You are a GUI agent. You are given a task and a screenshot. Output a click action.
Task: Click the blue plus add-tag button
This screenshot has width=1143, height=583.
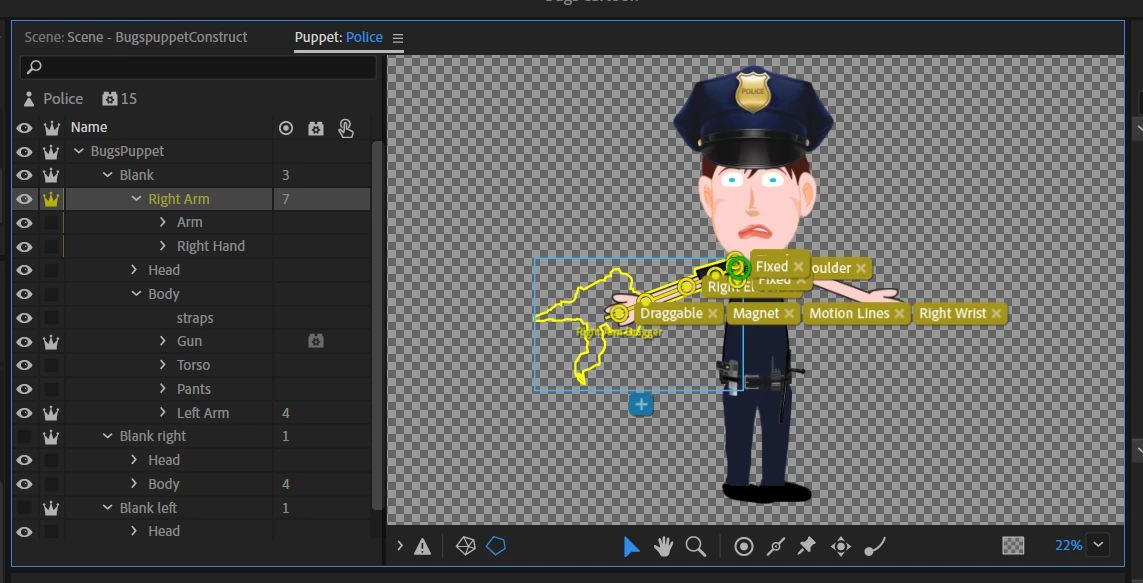tap(641, 404)
